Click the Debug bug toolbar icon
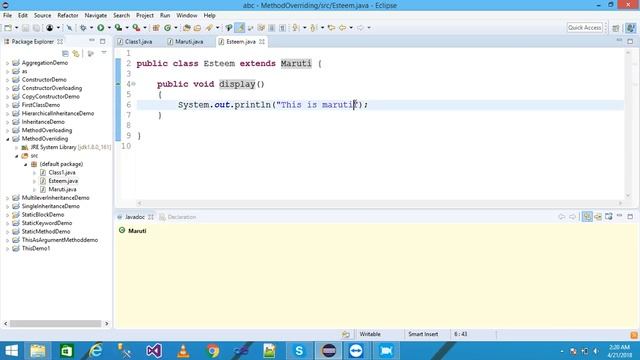Image resolution: width=640 pixels, height=360 pixels. [x=83, y=28]
